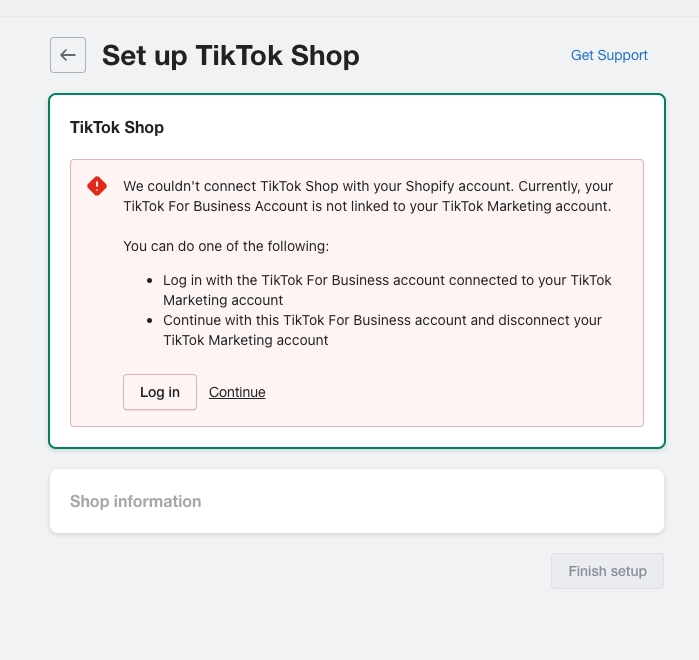This screenshot has height=660, width=699.
Task: Click the back arrow button
Action: pyautogui.click(x=68, y=55)
